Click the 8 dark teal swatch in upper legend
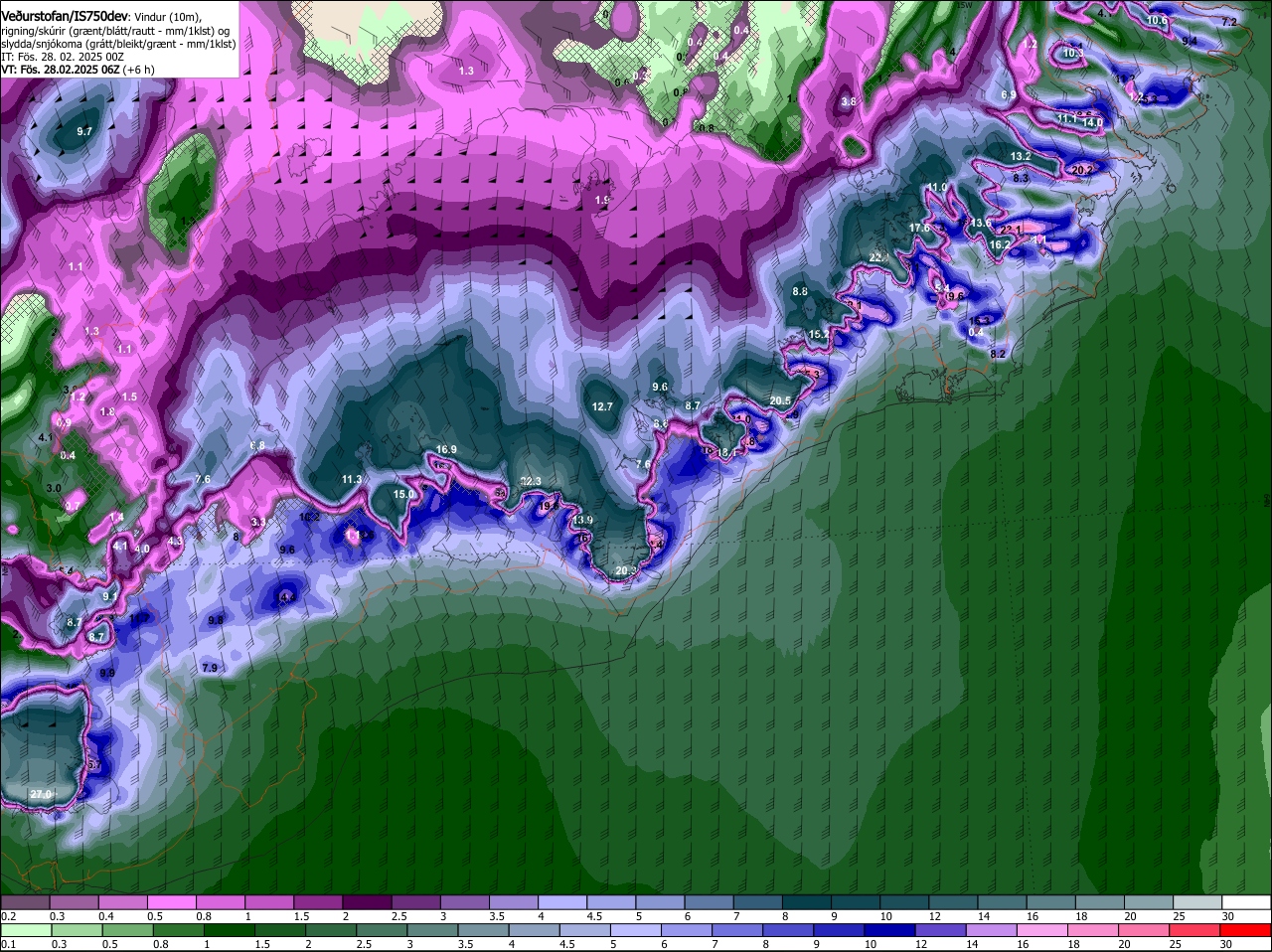Screen dimensions: 1272x952 click(x=808, y=902)
